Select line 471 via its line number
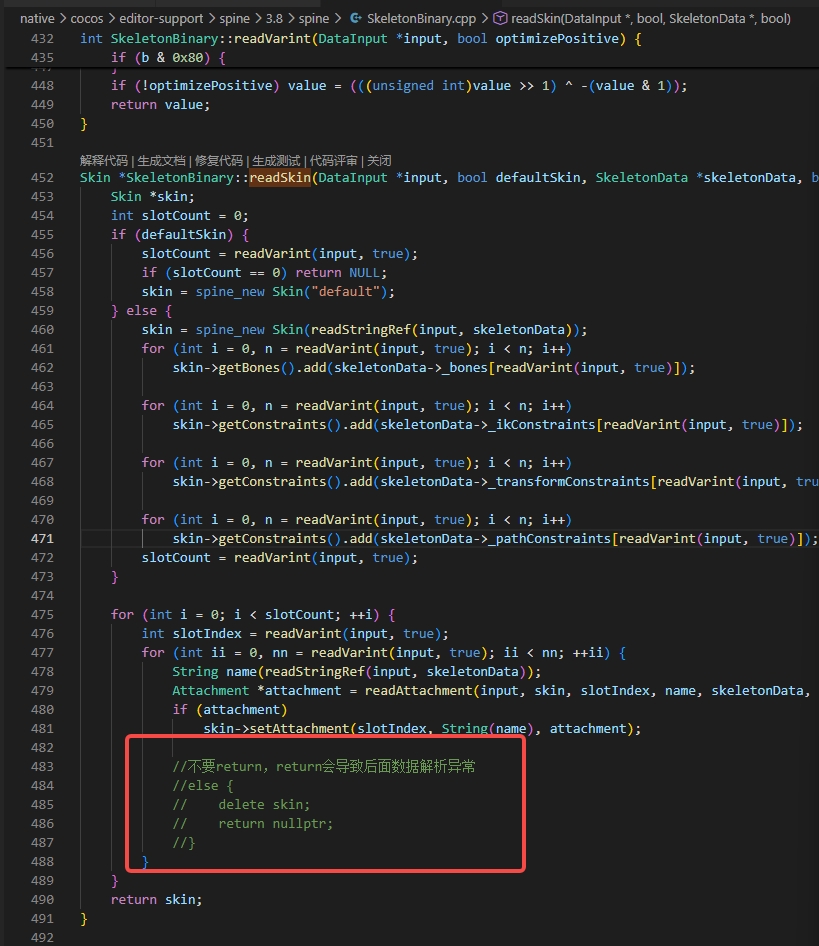This screenshot has width=819, height=946. (42, 538)
